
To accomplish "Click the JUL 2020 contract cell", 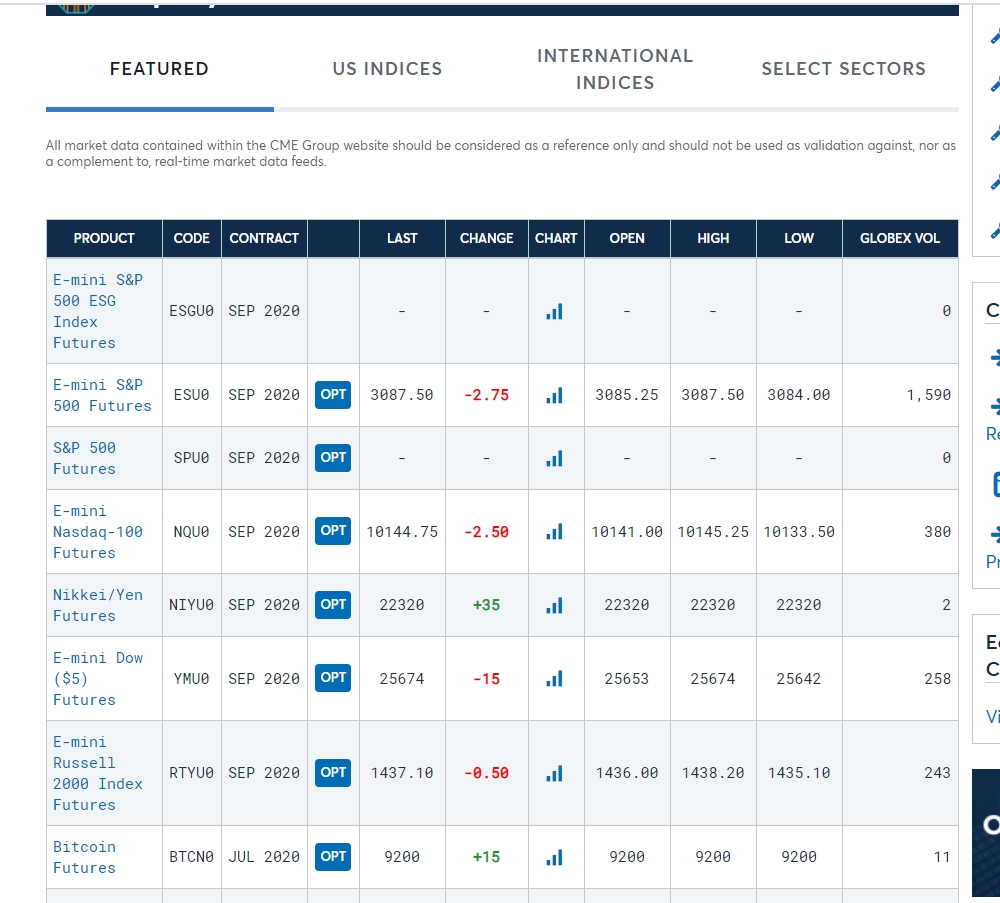I will tap(264, 857).
